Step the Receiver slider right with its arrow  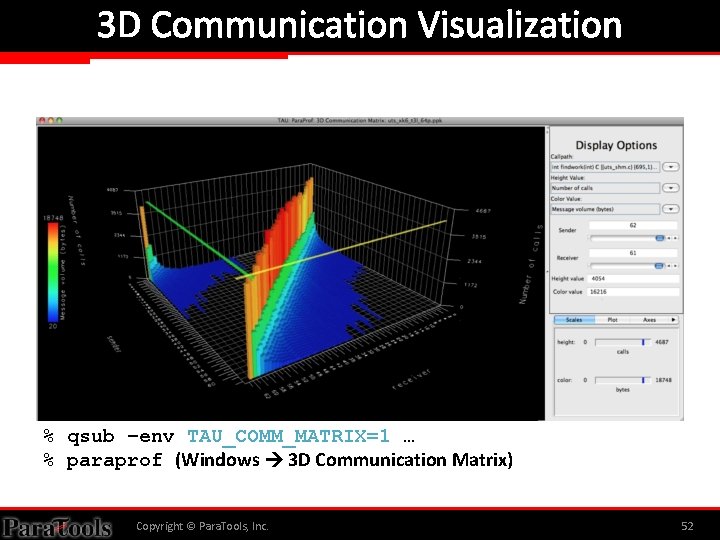click(675, 266)
